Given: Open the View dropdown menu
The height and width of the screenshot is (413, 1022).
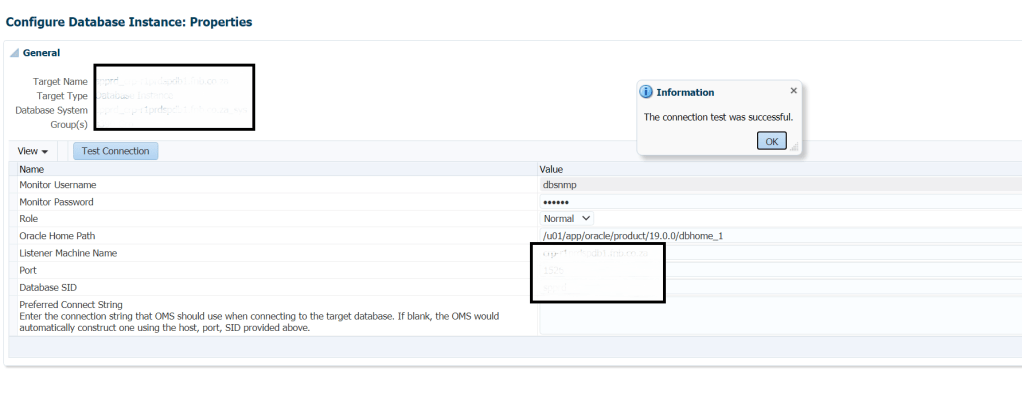Looking at the screenshot, I should [x=33, y=151].
